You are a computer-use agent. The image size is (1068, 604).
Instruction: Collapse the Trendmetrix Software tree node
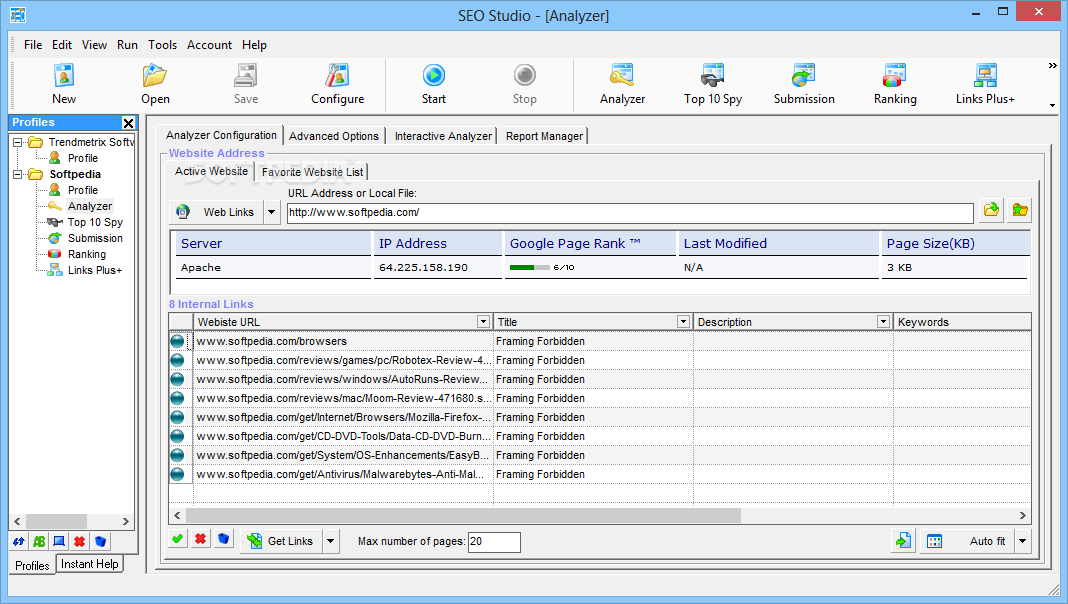(18, 142)
